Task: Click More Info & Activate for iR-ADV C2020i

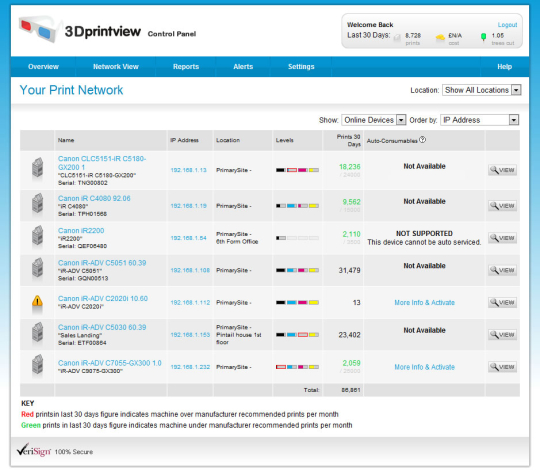Action: (424, 302)
